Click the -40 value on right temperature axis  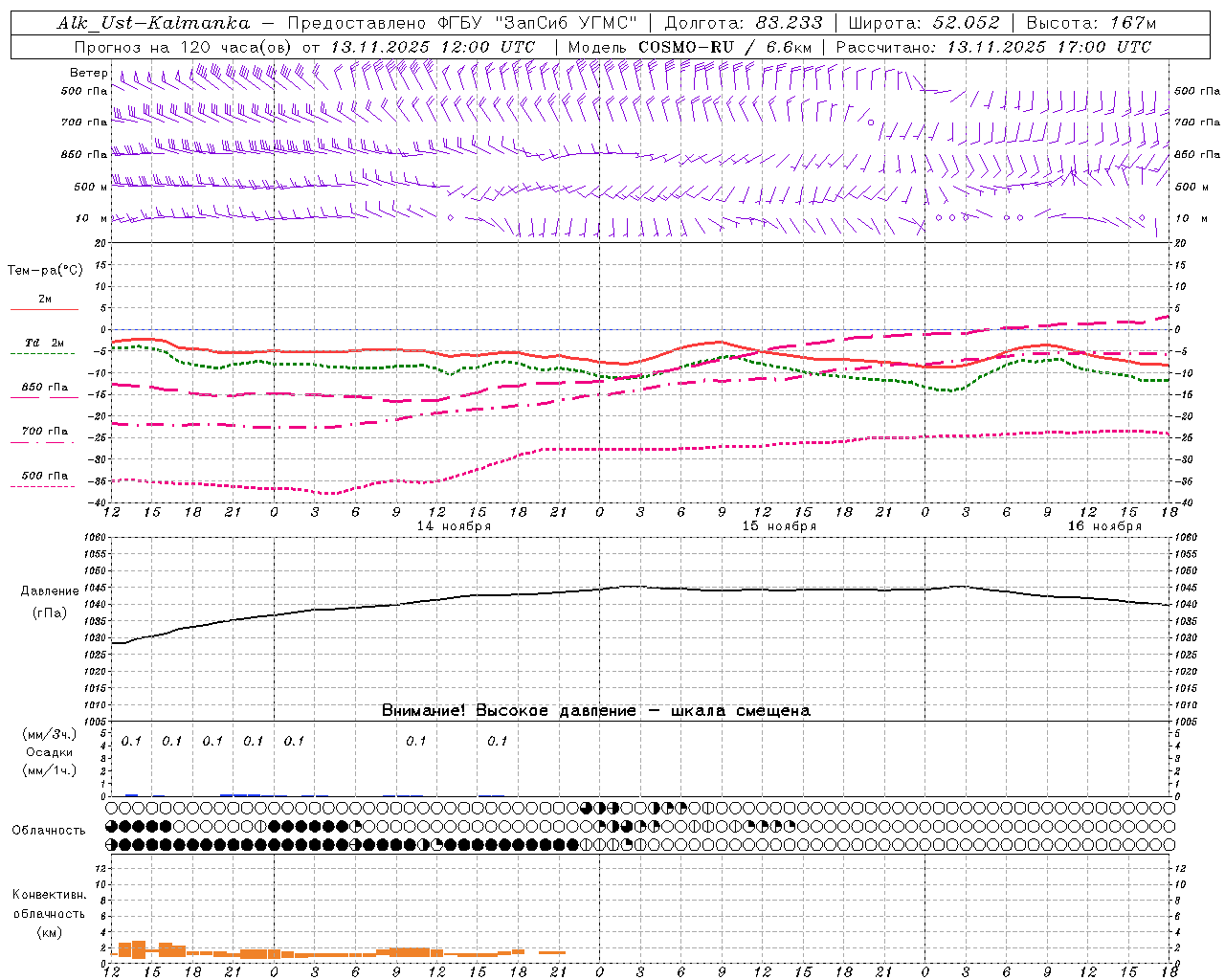(x=1184, y=503)
